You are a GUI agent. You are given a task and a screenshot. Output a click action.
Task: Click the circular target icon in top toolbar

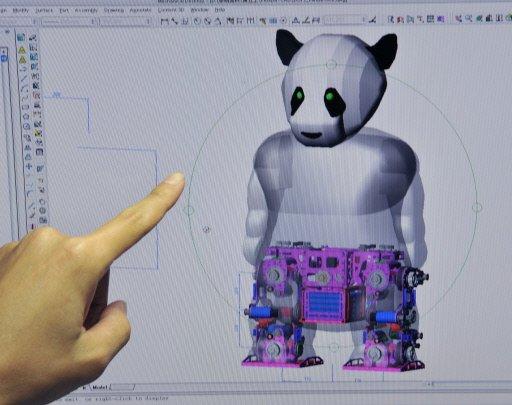[283, 21]
